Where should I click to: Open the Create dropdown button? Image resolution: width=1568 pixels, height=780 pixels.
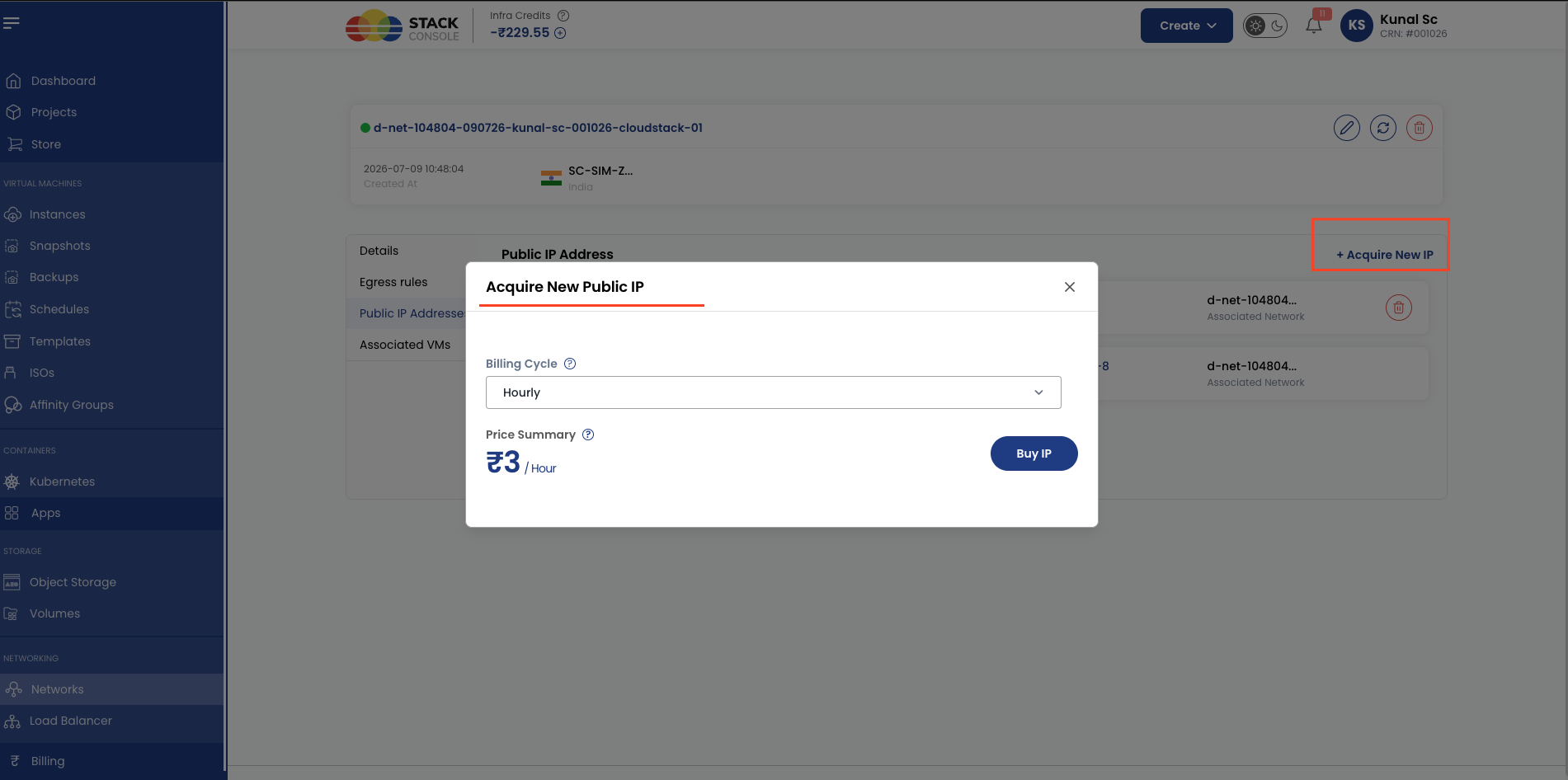pos(1186,26)
